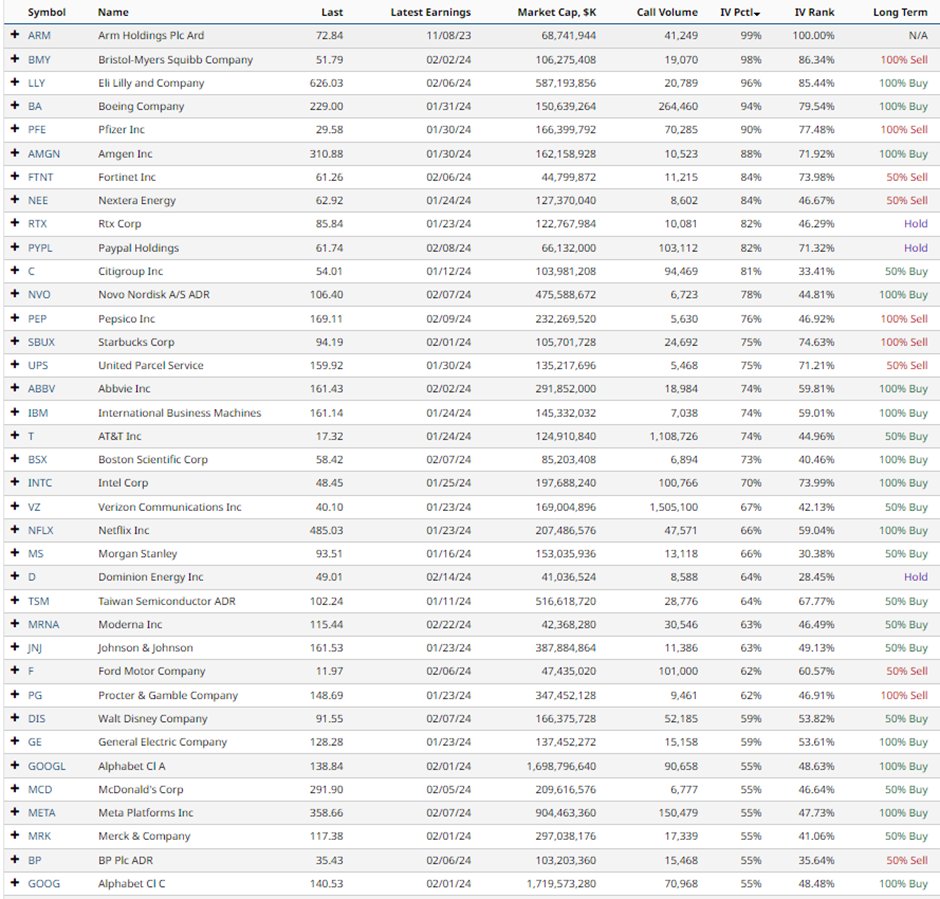Screen dimensions: 940x899
Task: Open the GE ticker link
Action: [35, 741]
